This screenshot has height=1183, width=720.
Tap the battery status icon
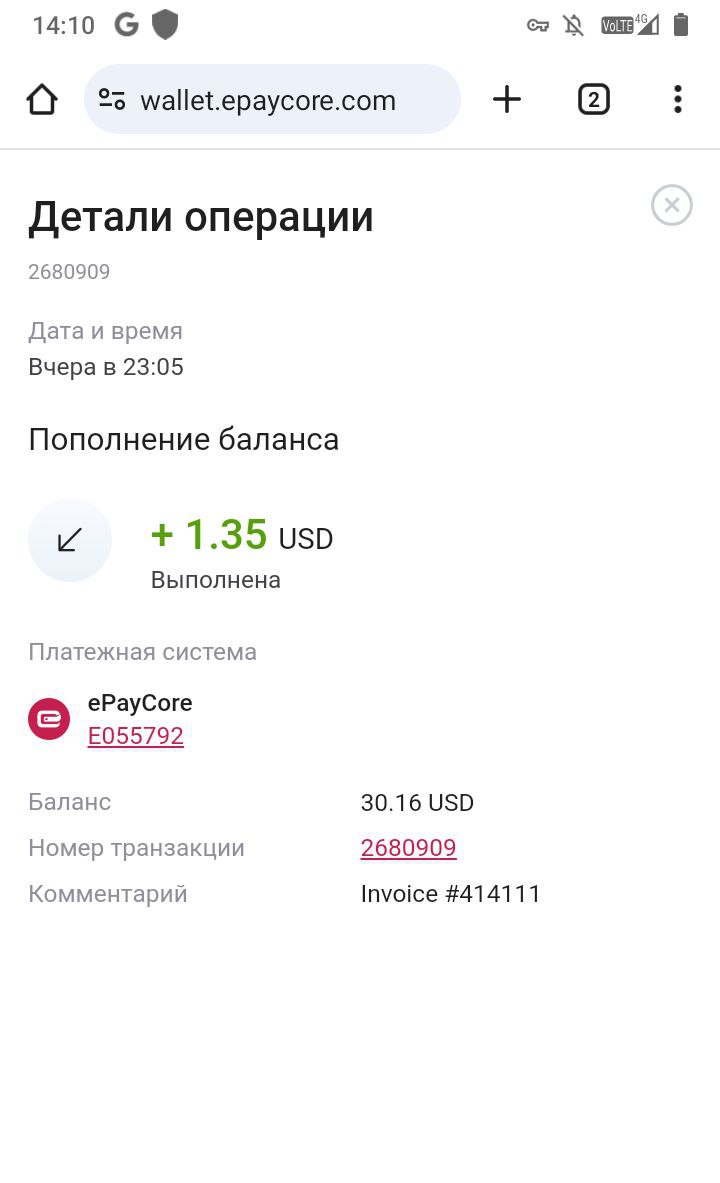point(681,25)
